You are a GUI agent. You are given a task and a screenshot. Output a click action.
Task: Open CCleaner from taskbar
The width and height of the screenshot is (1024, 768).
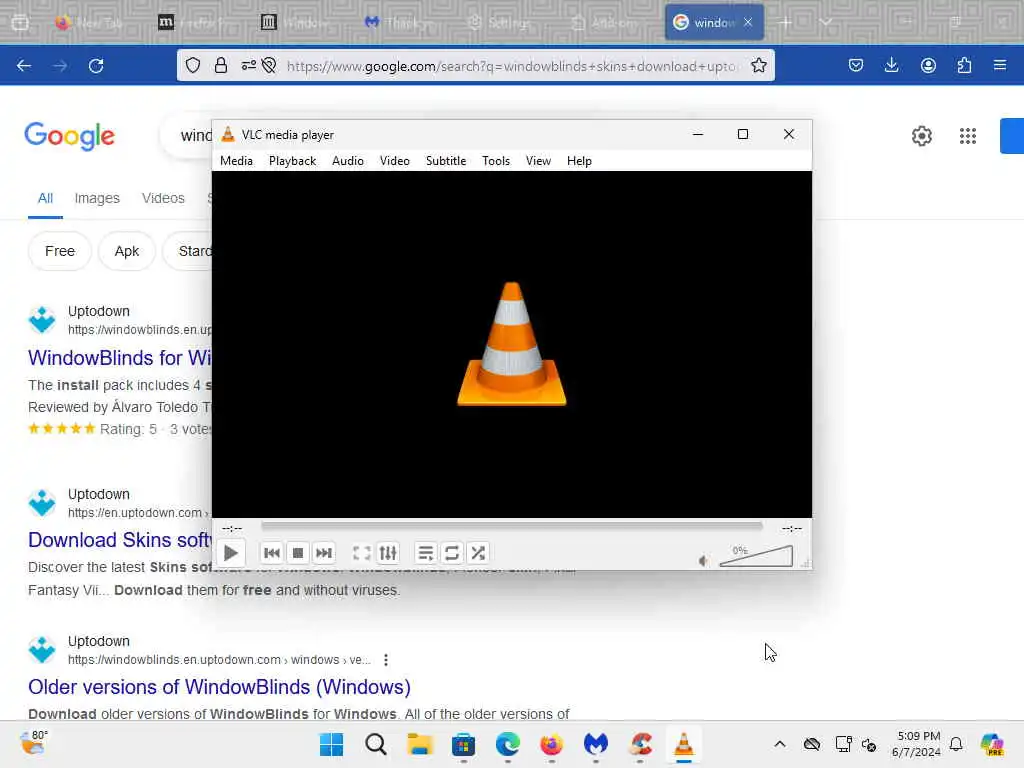click(x=640, y=744)
